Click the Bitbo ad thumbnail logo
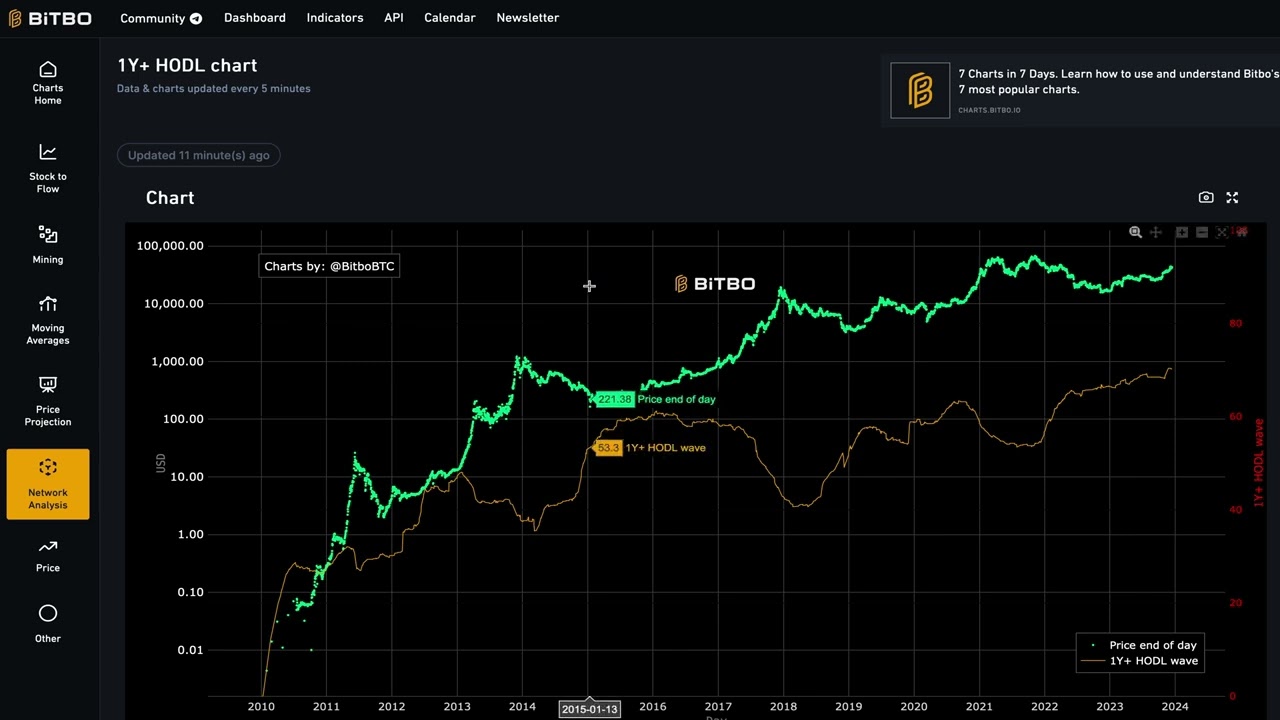 [x=920, y=90]
